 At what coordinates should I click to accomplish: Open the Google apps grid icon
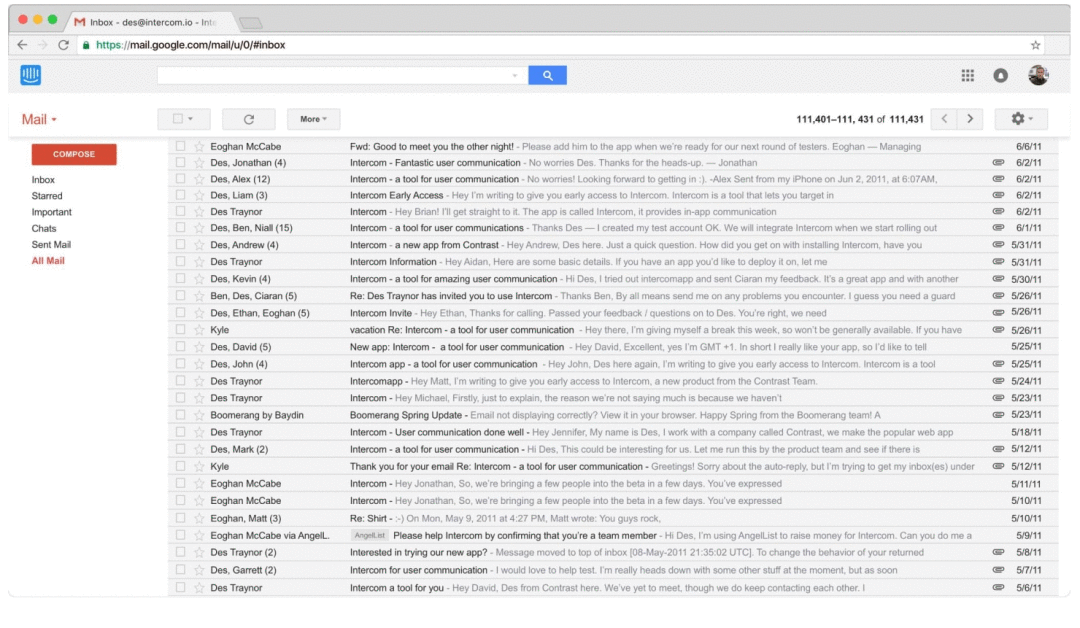click(967, 75)
